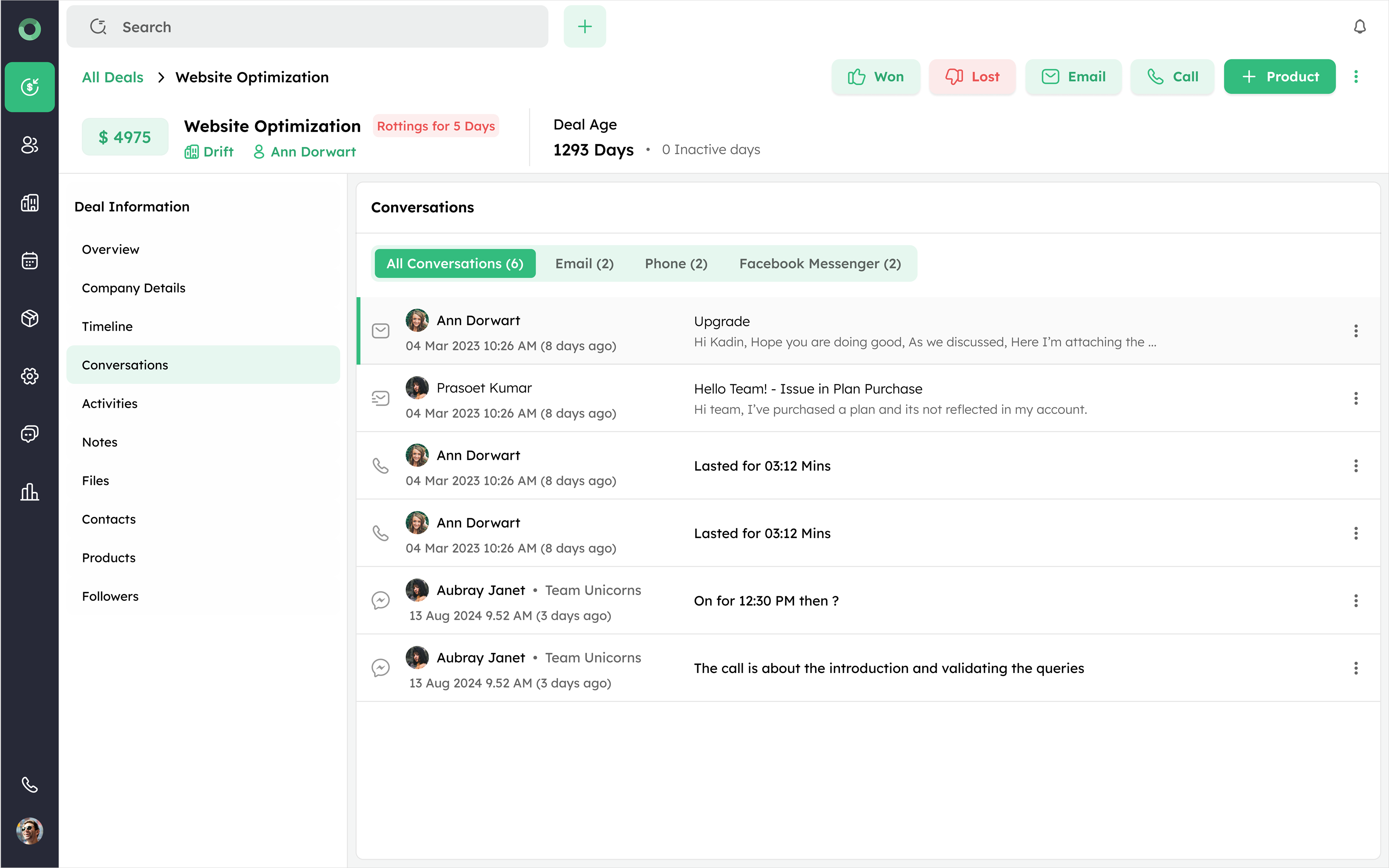Open the reports bar chart icon
The height and width of the screenshot is (868, 1389).
tap(29, 492)
